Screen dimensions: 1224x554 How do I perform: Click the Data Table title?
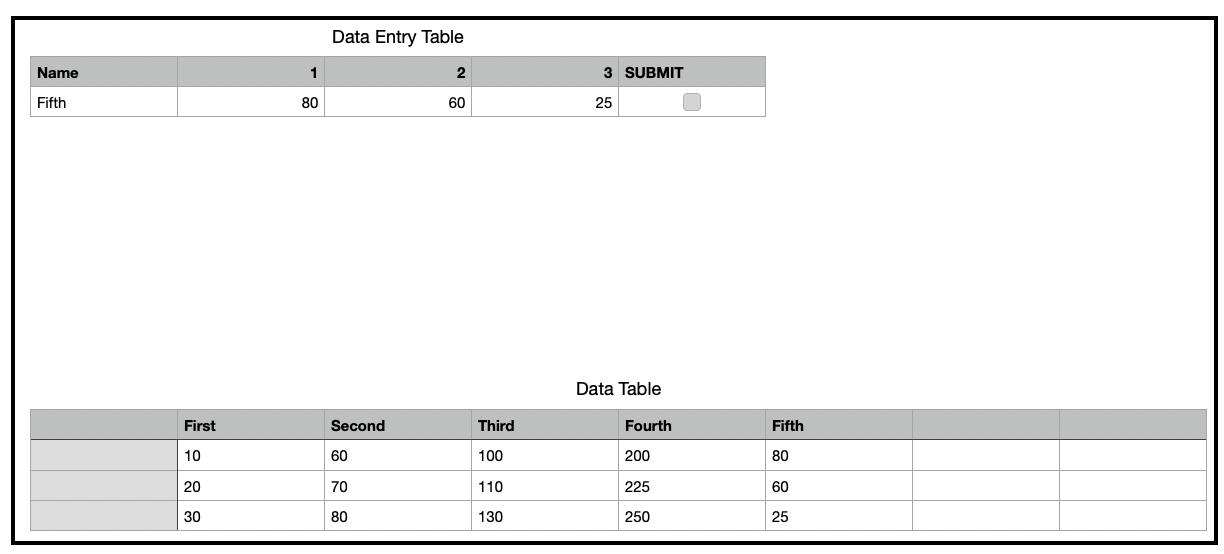(618, 389)
